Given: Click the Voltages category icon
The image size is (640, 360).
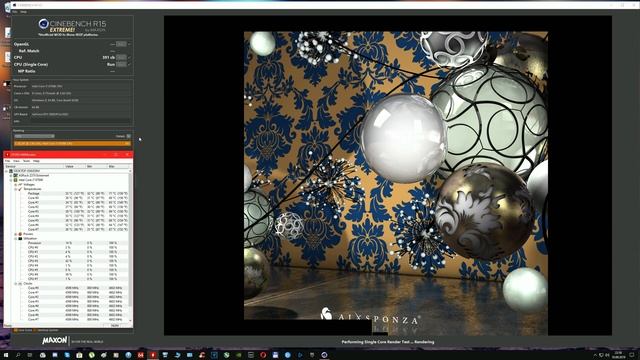Looking at the screenshot, I should click(20, 184).
